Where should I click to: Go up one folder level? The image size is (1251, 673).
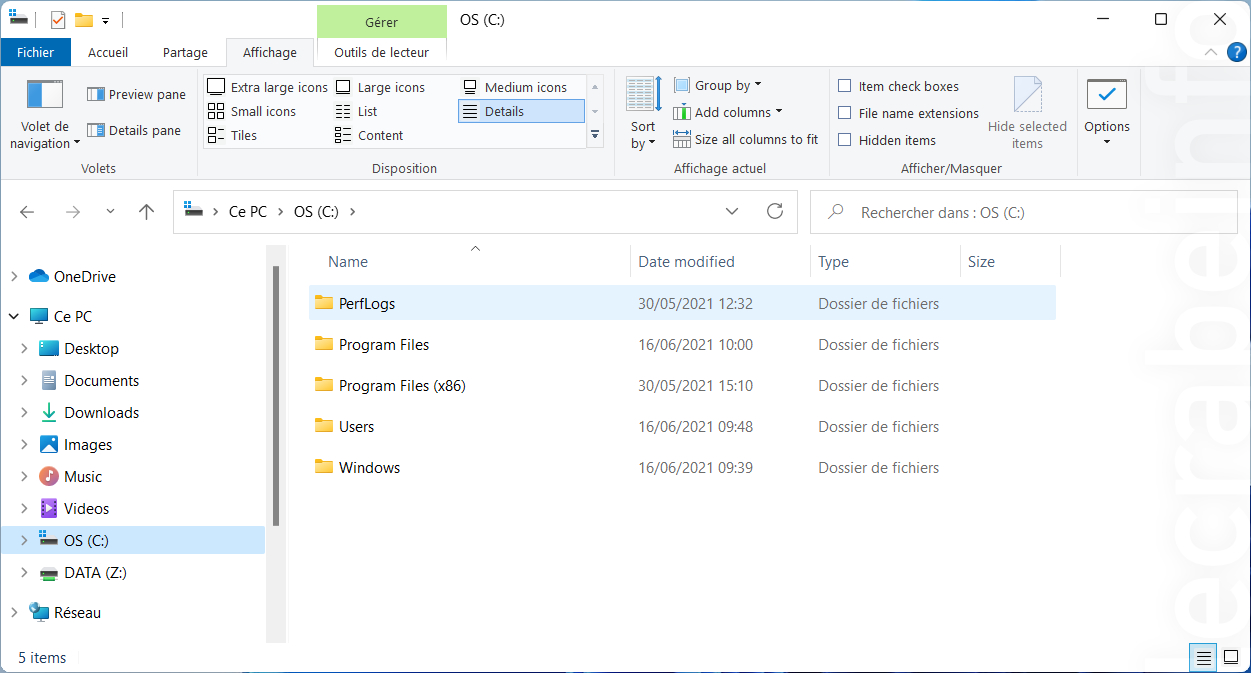147,212
